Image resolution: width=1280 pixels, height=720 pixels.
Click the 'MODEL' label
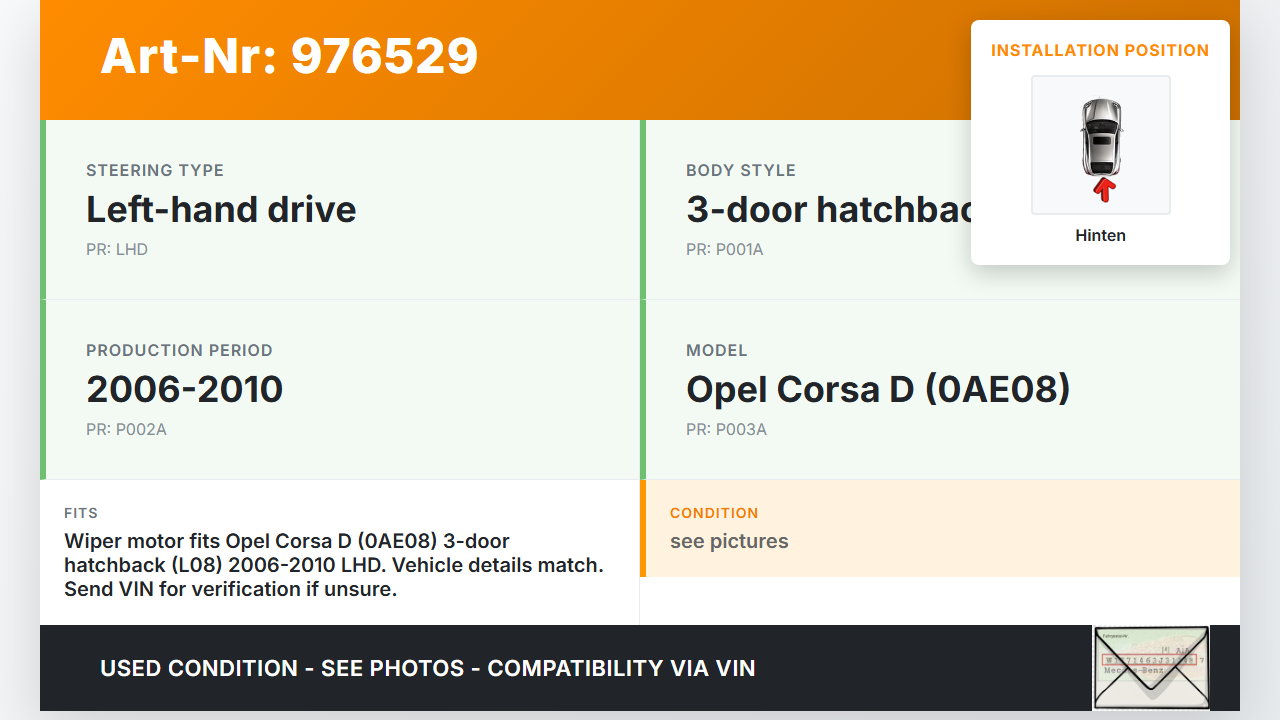pos(717,350)
